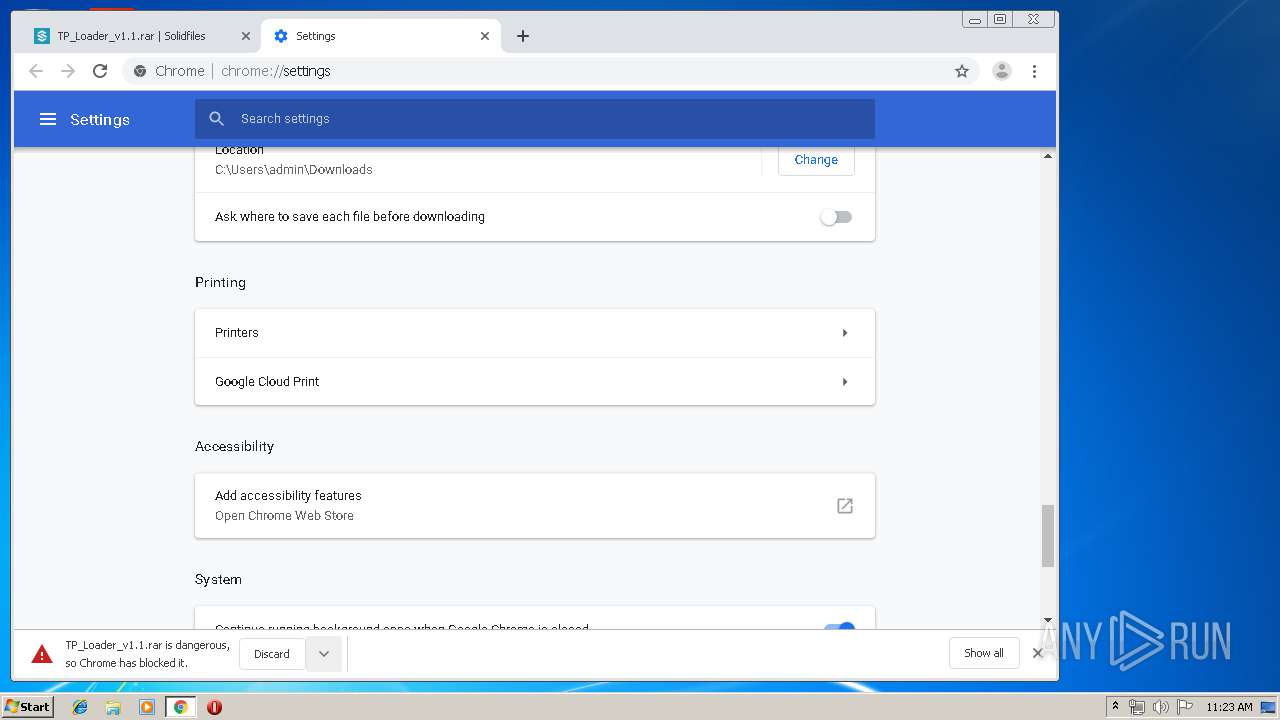Close the Settings tab

click(485, 36)
